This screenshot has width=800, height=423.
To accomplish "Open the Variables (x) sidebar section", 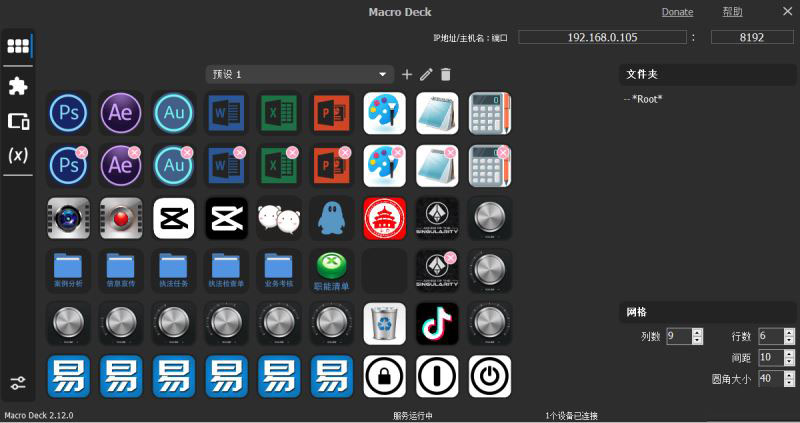I will click(18, 156).
